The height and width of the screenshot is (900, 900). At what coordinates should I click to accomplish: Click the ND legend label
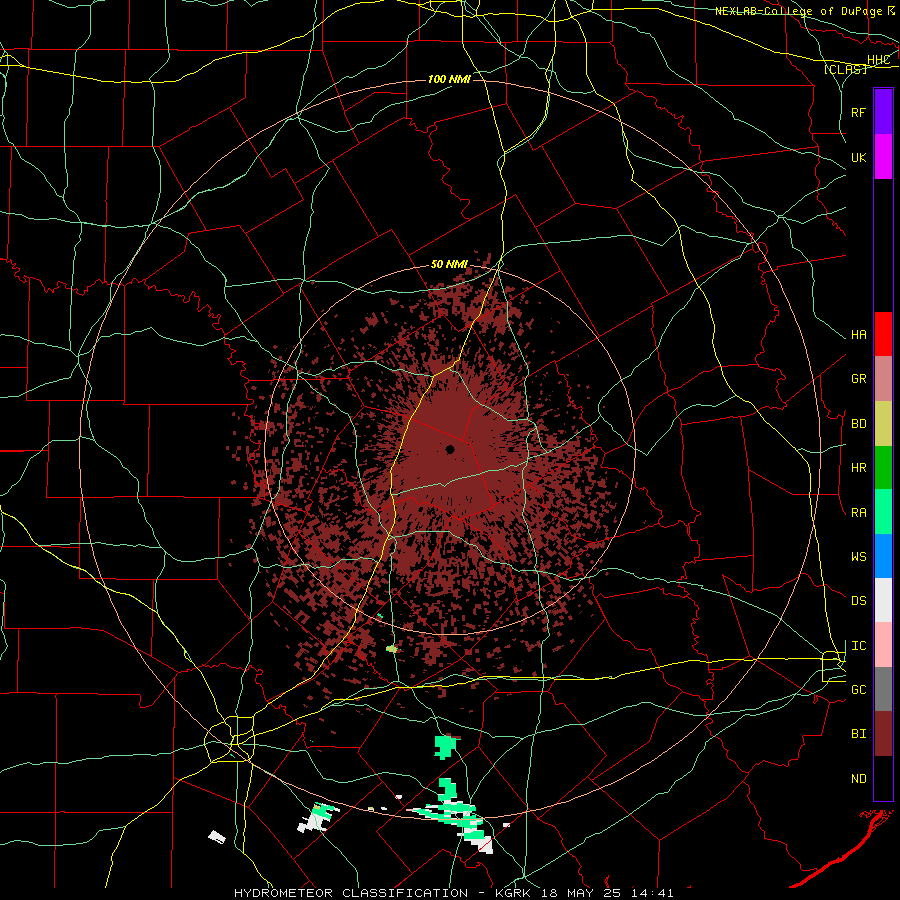coord(859,778)
